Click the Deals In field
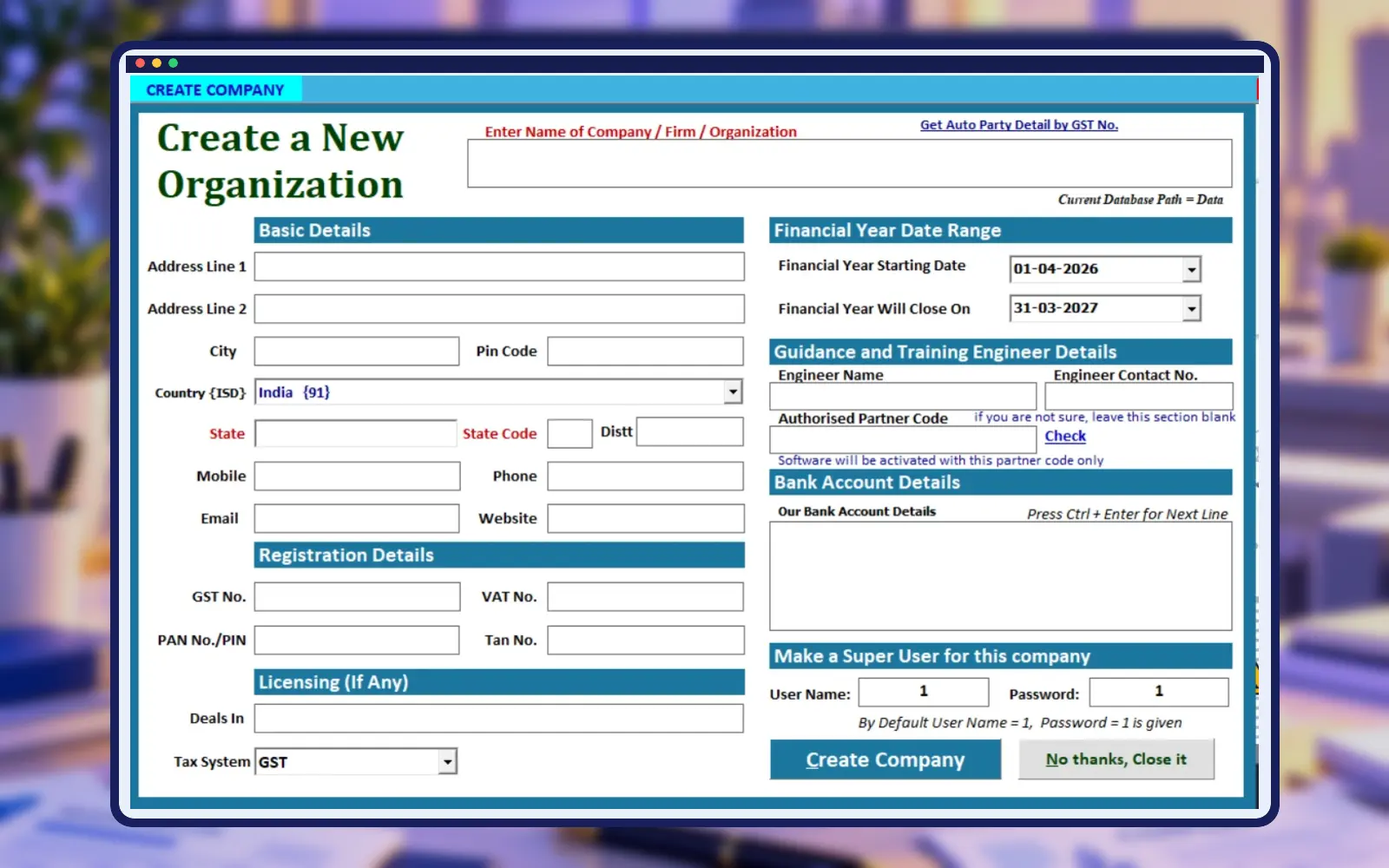This screenshot has height=868, width=1389. (x=499, y=719)
